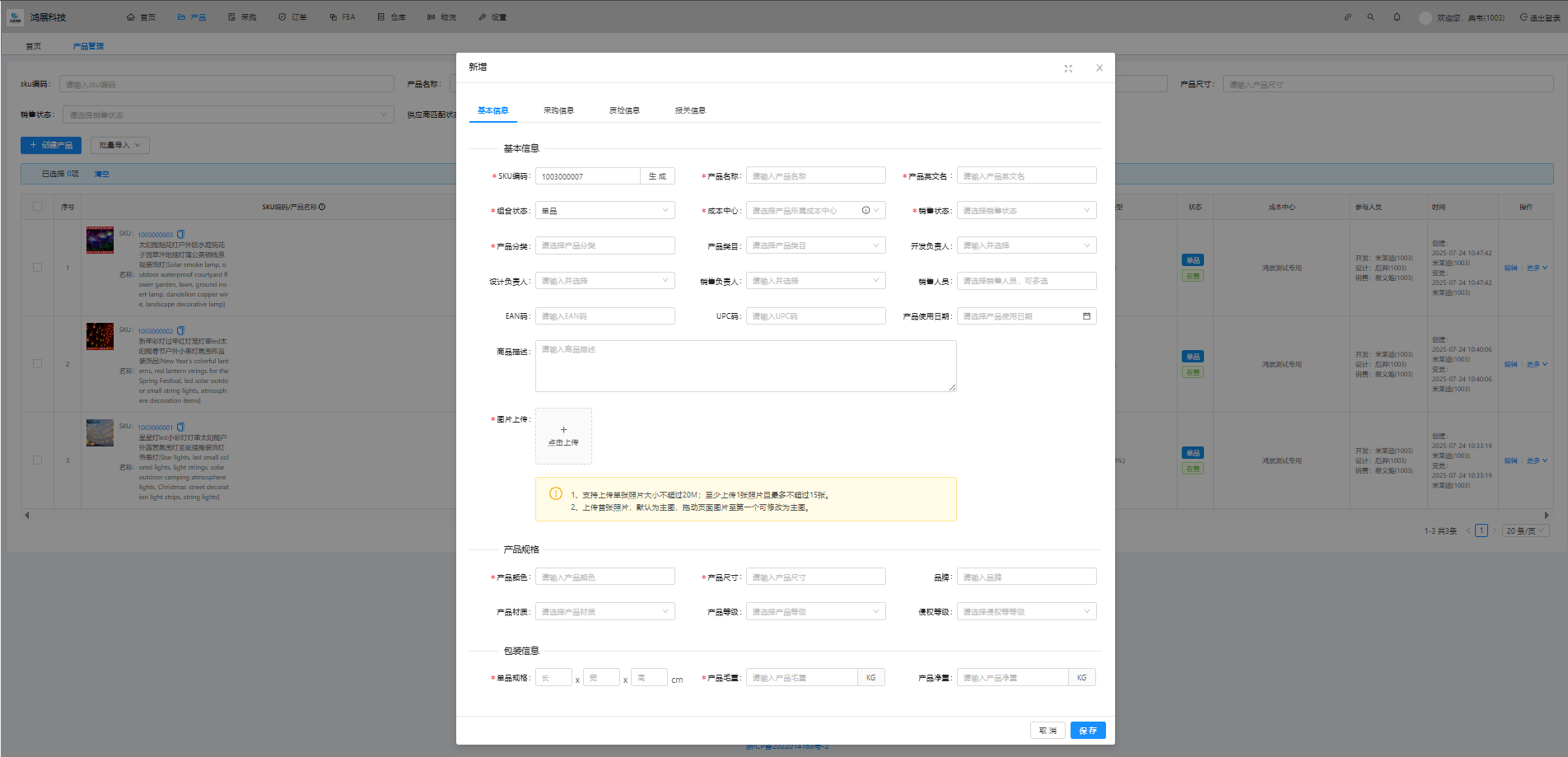Check the checkbox for row 3
Image resolution: width=1568 pixels, height=757 pixels.
coord(37,460)
